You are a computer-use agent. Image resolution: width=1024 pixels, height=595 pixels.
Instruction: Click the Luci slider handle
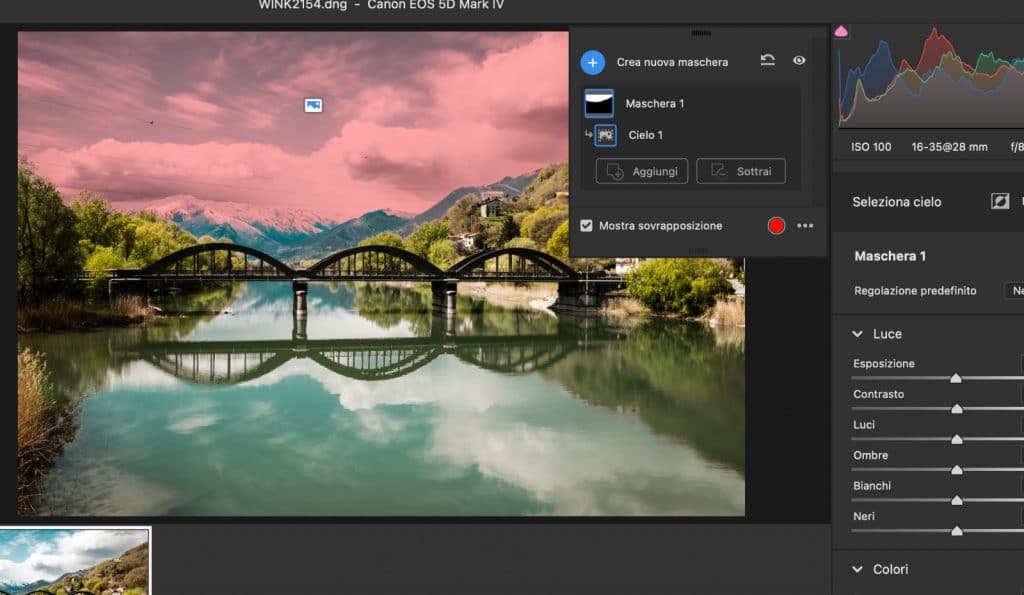click(x=957, y=440)
